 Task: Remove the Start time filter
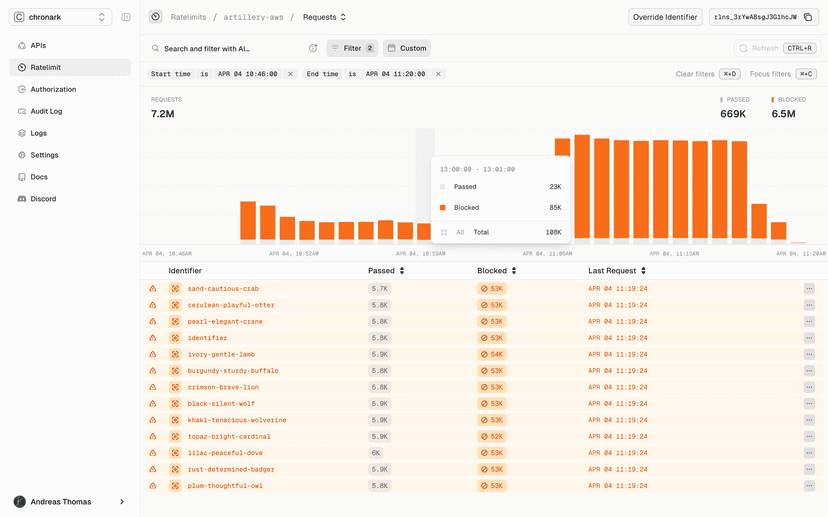pyautogui.click(x=290, y=74)
